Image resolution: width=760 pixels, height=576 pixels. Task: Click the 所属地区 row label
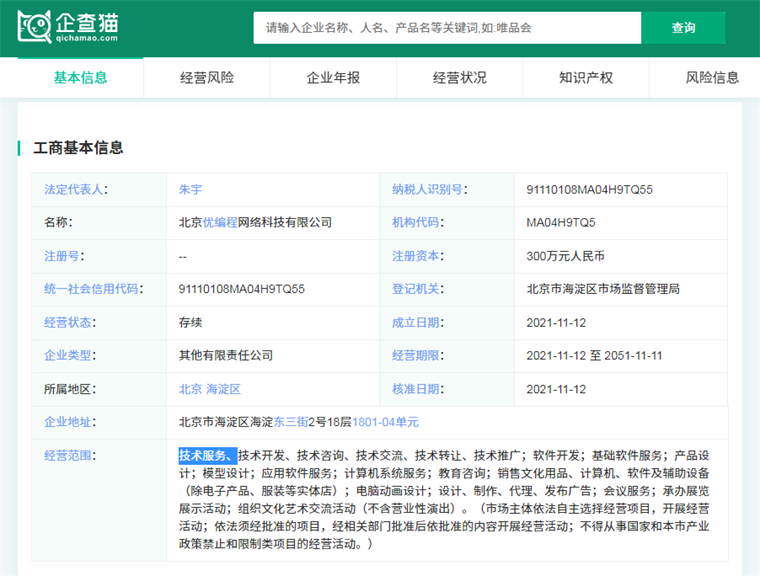(x=70, y=389)
